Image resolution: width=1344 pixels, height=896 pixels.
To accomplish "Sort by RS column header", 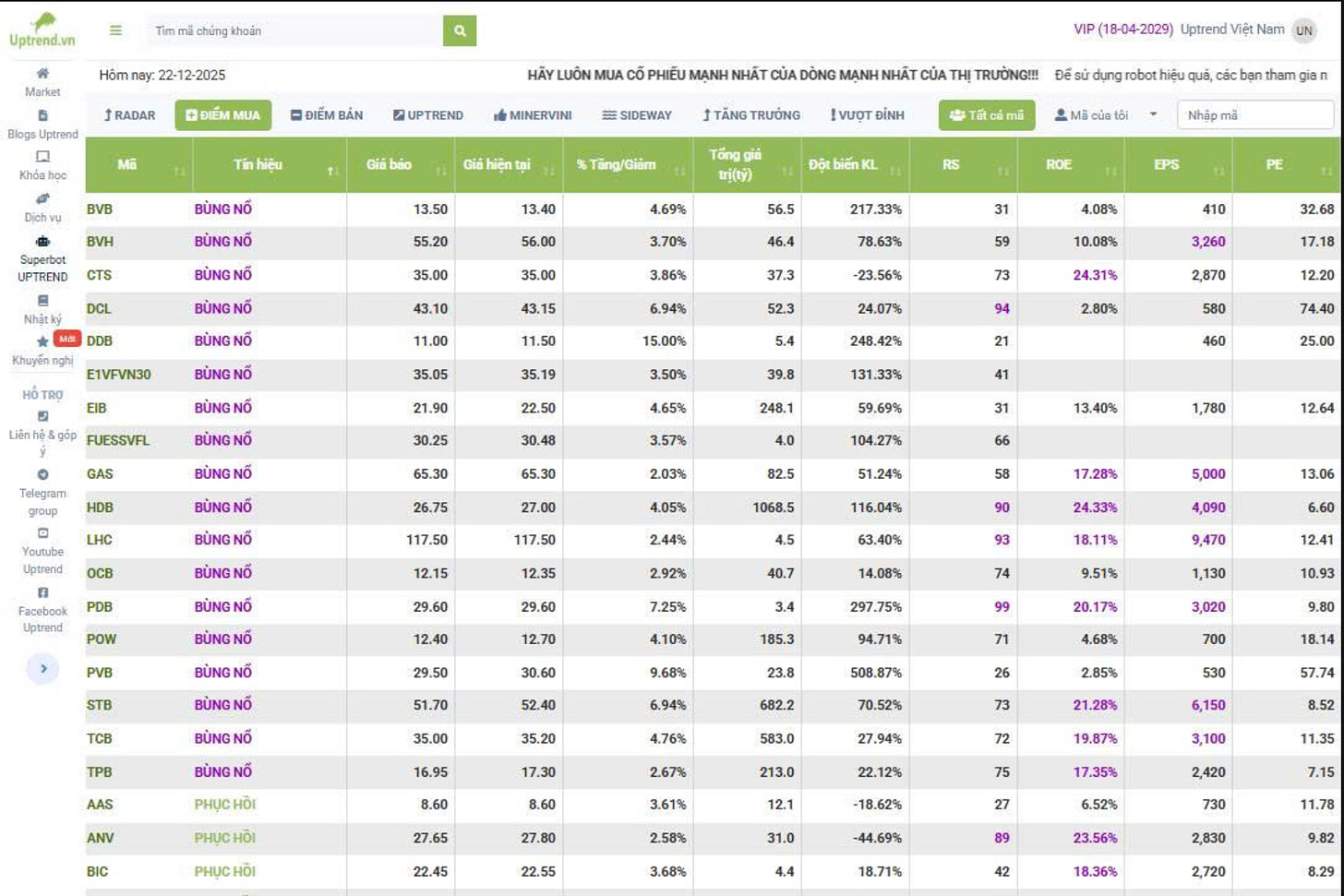I will [963, 165].
